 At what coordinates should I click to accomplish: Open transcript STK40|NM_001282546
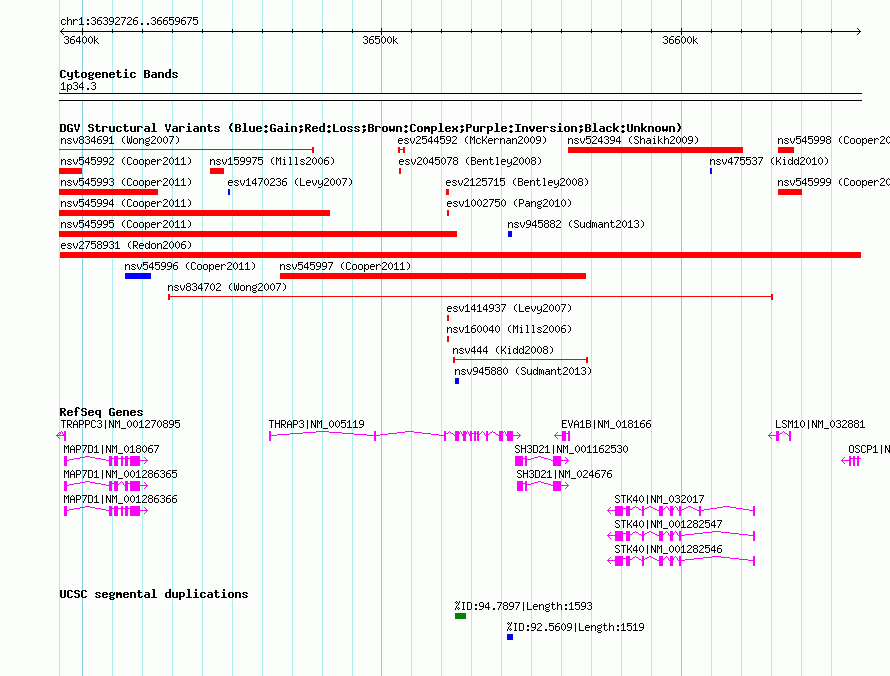[x=668, y=549]
